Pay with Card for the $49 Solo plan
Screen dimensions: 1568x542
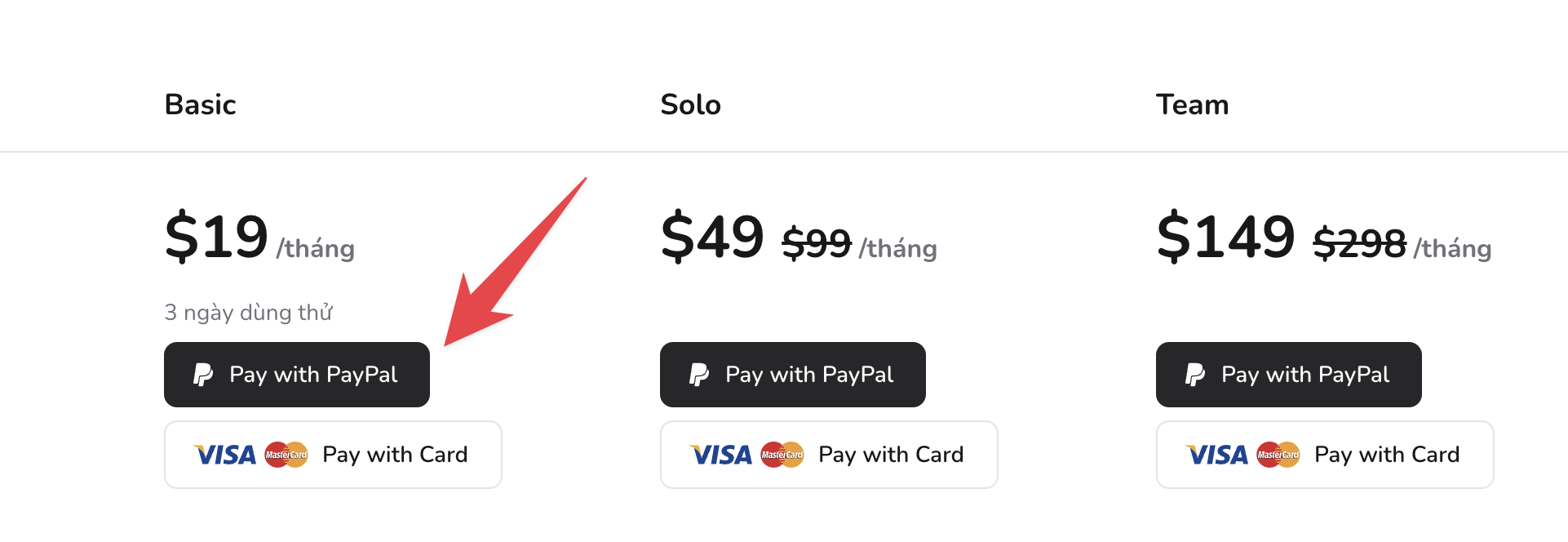pos(829,455)
